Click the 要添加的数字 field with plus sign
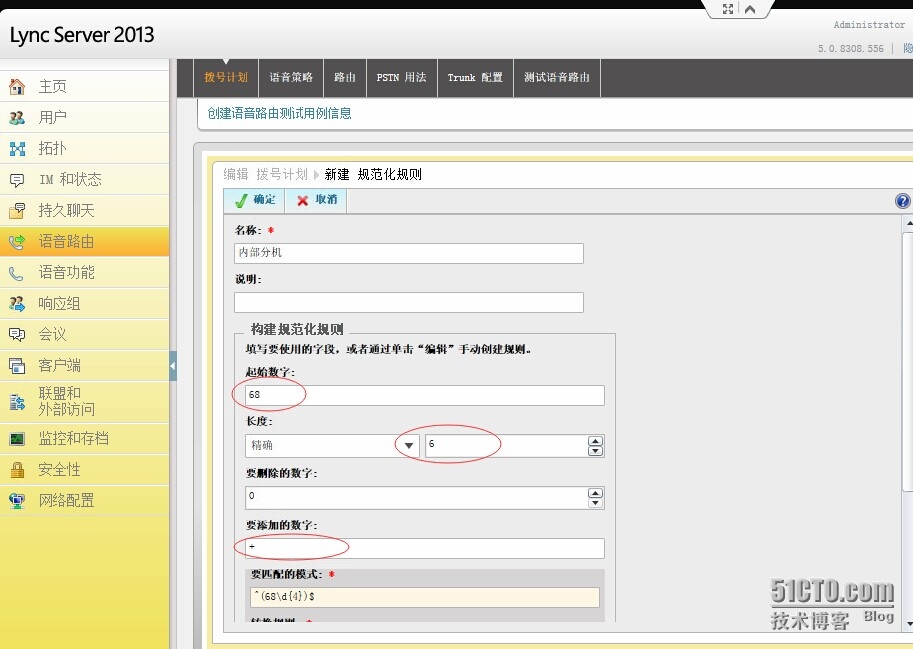Image resolution: width=913 pixels, height=649 pixels. (x=425, y=548)
